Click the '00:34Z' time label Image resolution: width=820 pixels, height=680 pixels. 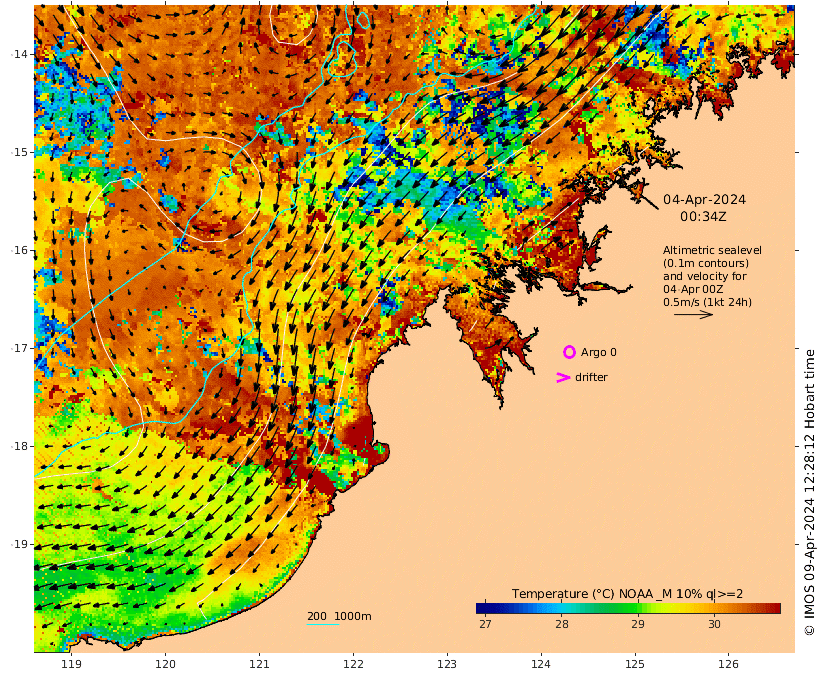click(x=703, y=216)
